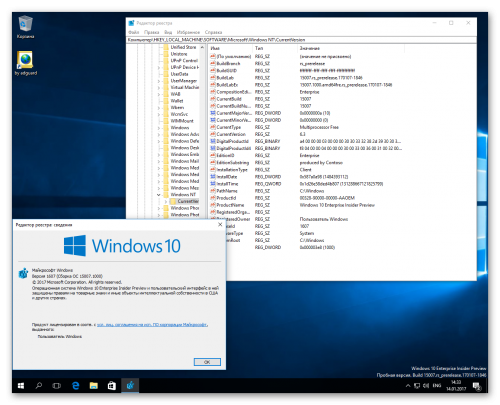Open the Help menu in Registry Editor
The height and width of the screenshot is (405, 500).
213,32
